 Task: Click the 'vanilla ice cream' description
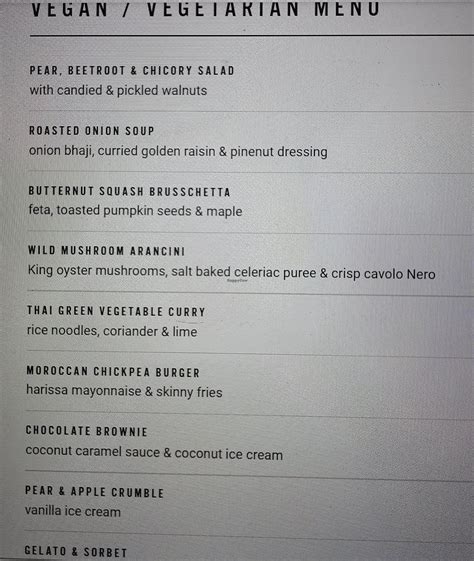(x=73, y=511)
